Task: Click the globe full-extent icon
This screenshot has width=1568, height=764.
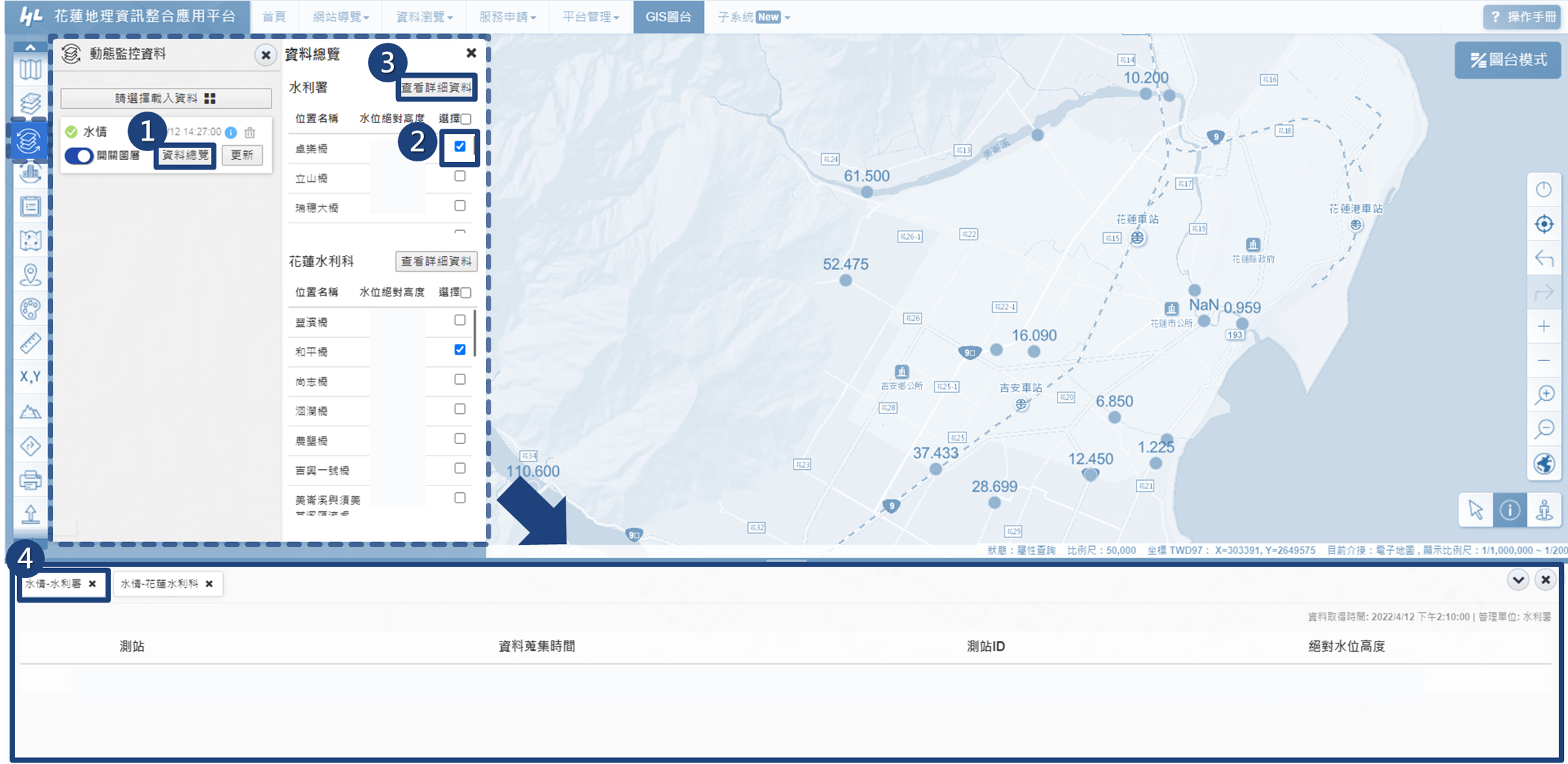Action: click(x=1543, y=464)
